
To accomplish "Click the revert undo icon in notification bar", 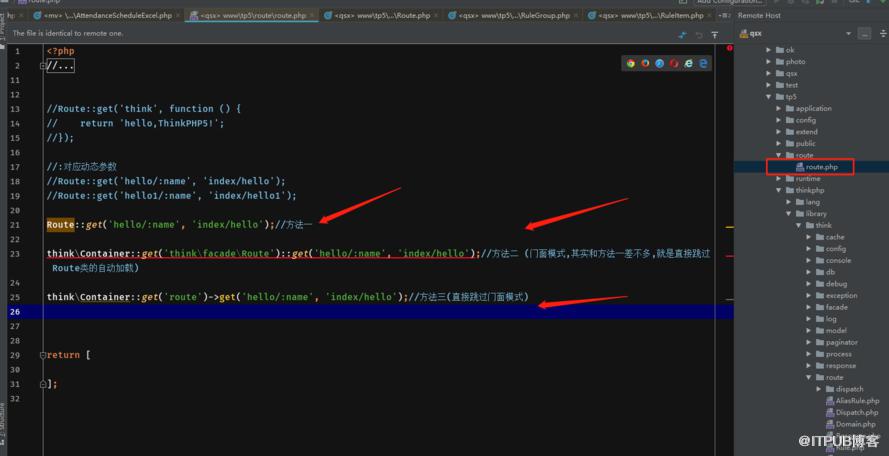I will pyautogui.click(x=699, y=35).
